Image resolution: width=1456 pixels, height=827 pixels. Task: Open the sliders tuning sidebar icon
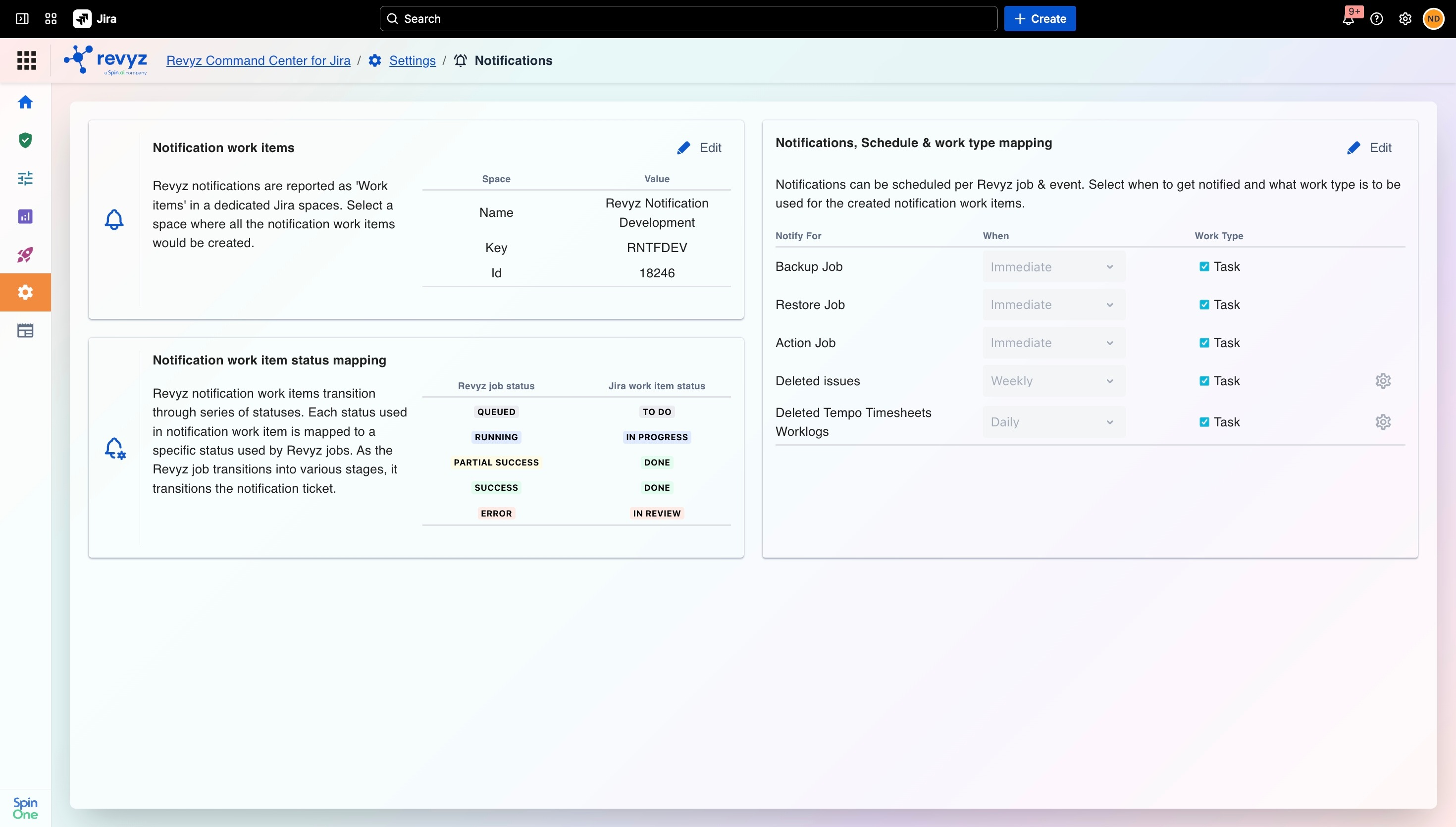[x=25, y=178]
